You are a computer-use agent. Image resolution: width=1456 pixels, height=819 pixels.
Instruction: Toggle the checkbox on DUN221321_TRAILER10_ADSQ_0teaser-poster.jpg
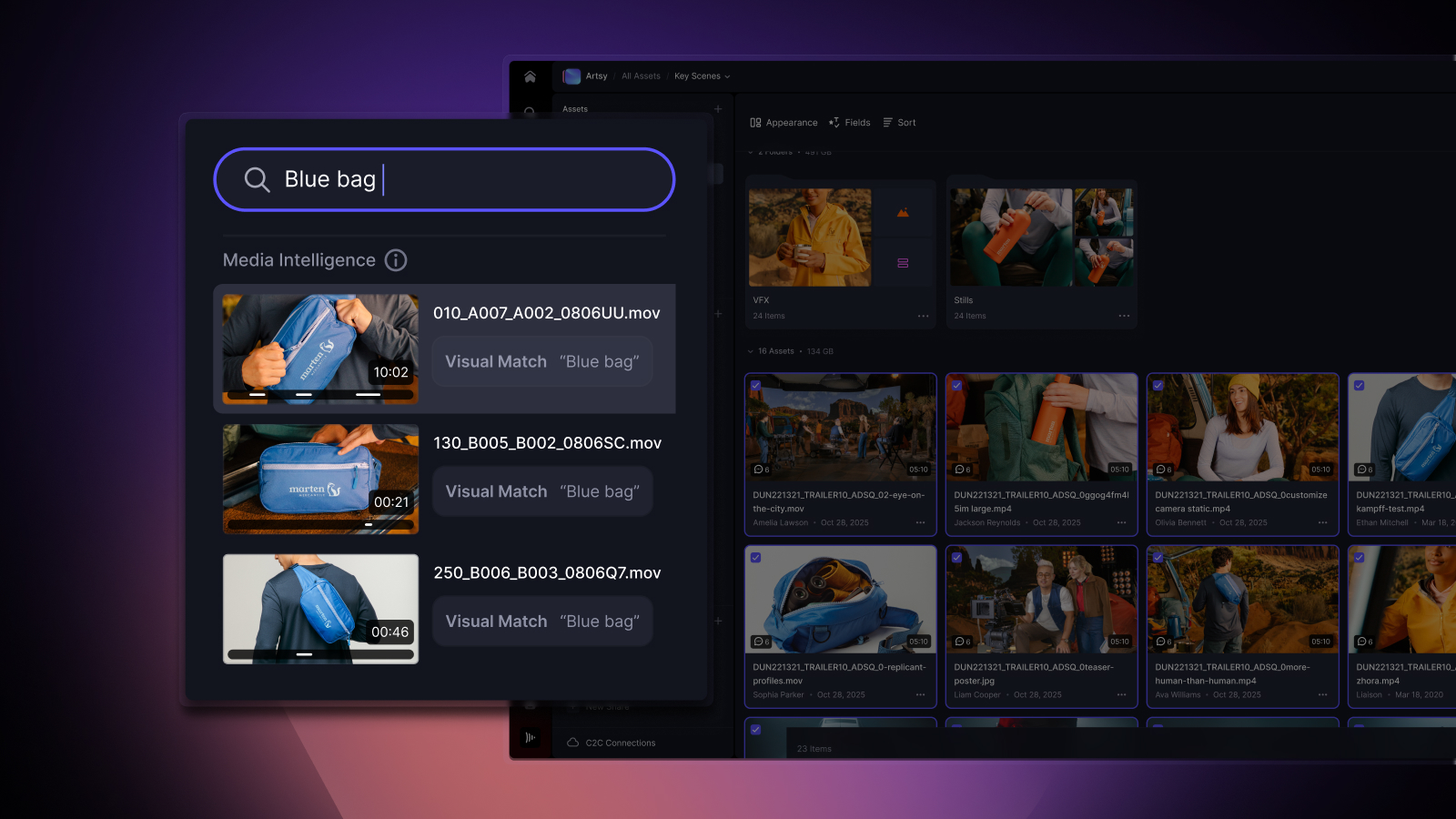tap(956, 558)
